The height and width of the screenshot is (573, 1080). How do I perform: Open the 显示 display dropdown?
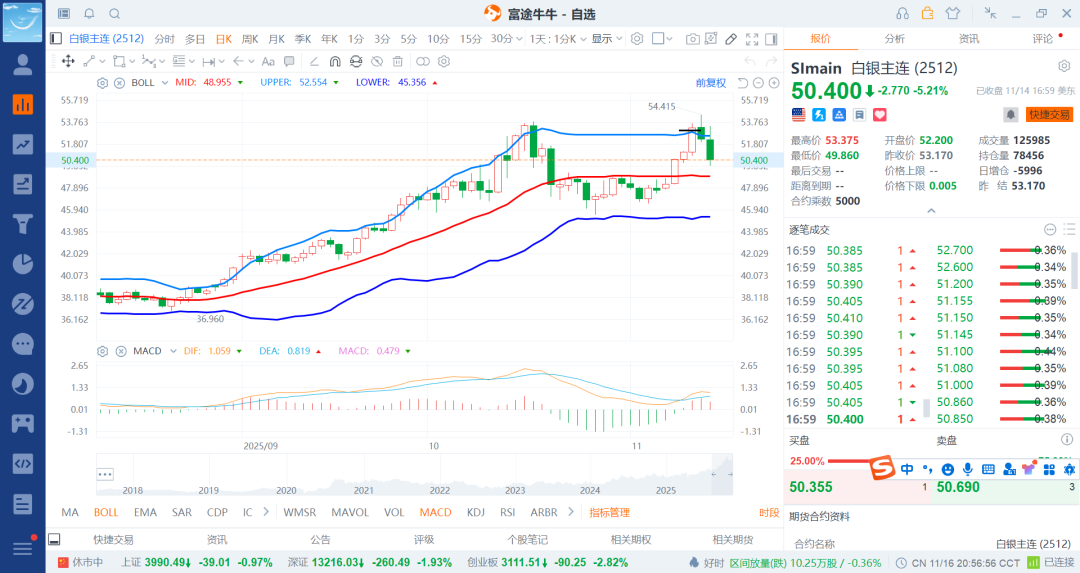coord(607,39)
